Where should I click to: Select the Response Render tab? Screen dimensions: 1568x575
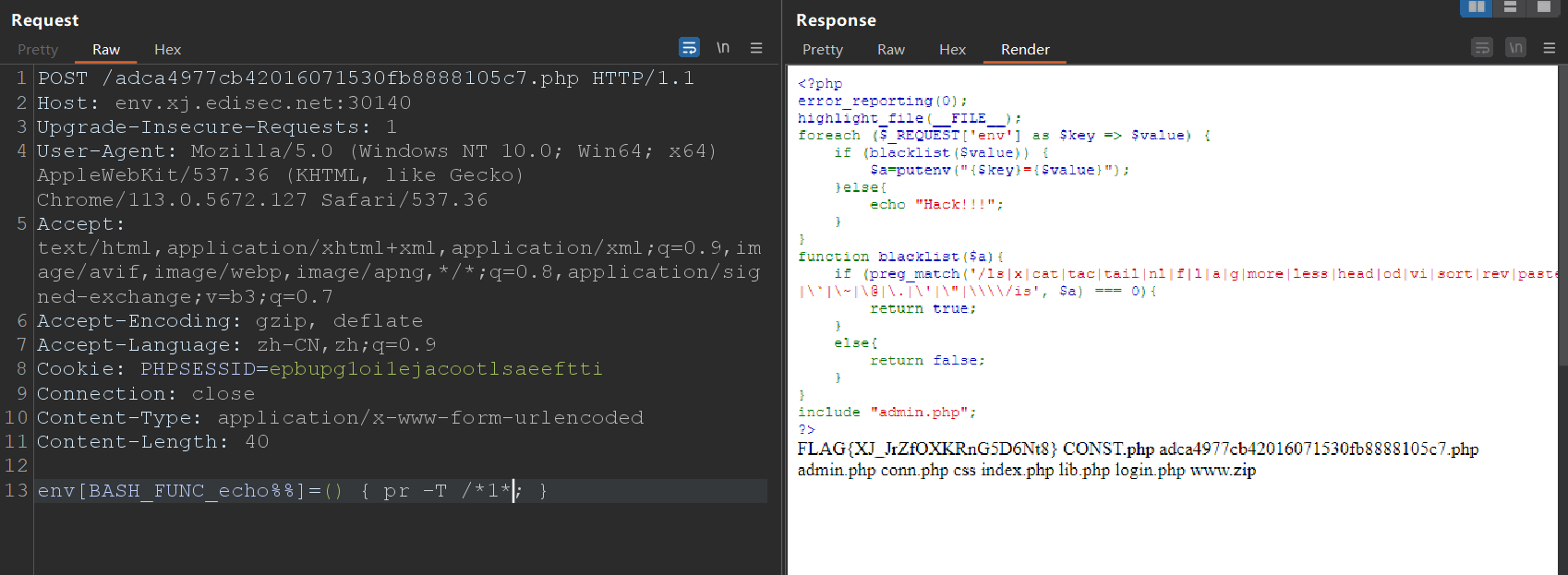coord(1025,50)
